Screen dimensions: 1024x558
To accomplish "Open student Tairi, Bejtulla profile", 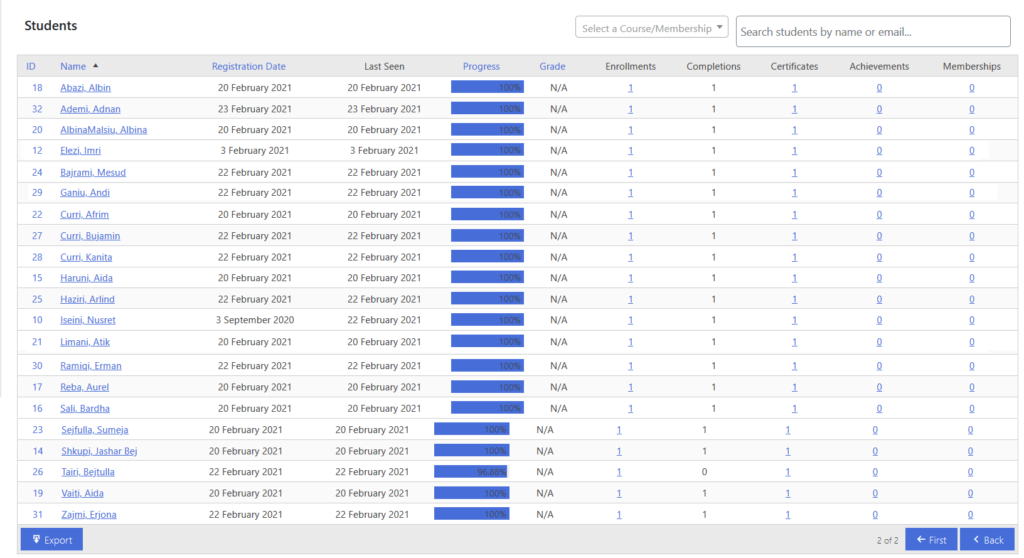I will (88, 472).
